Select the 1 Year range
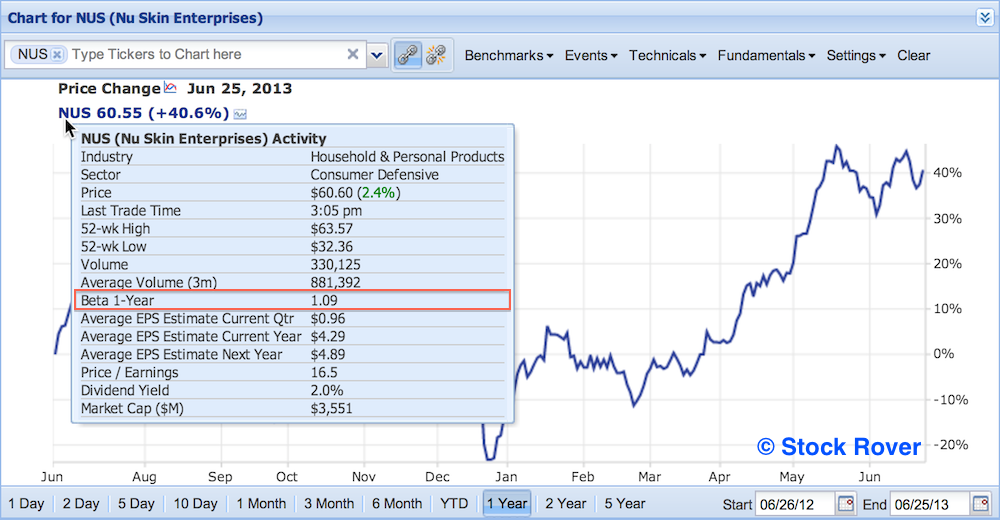The height and width of the screenshot is (520, 1000). (x=507, y=503)
